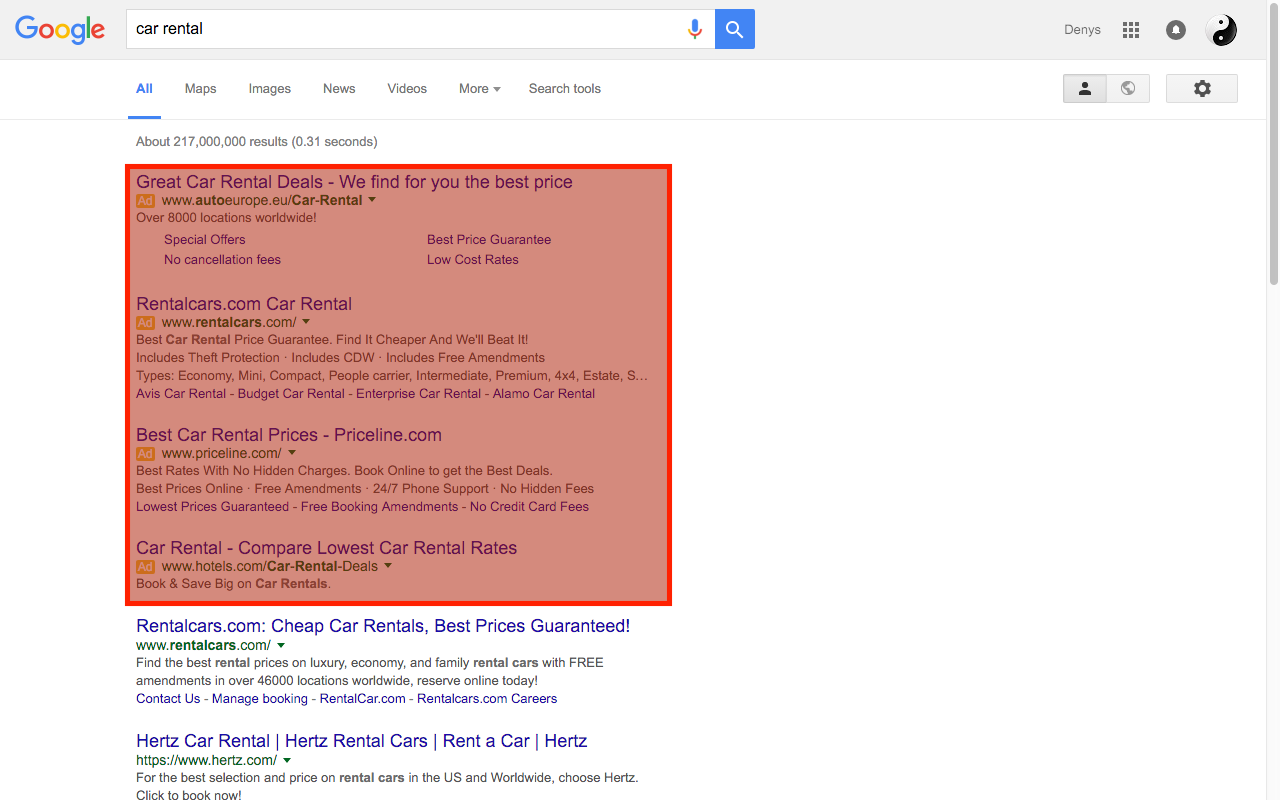This screenshot has height=800, width=1280.
Task: Open the settings gear menu
Action: 1202,88
